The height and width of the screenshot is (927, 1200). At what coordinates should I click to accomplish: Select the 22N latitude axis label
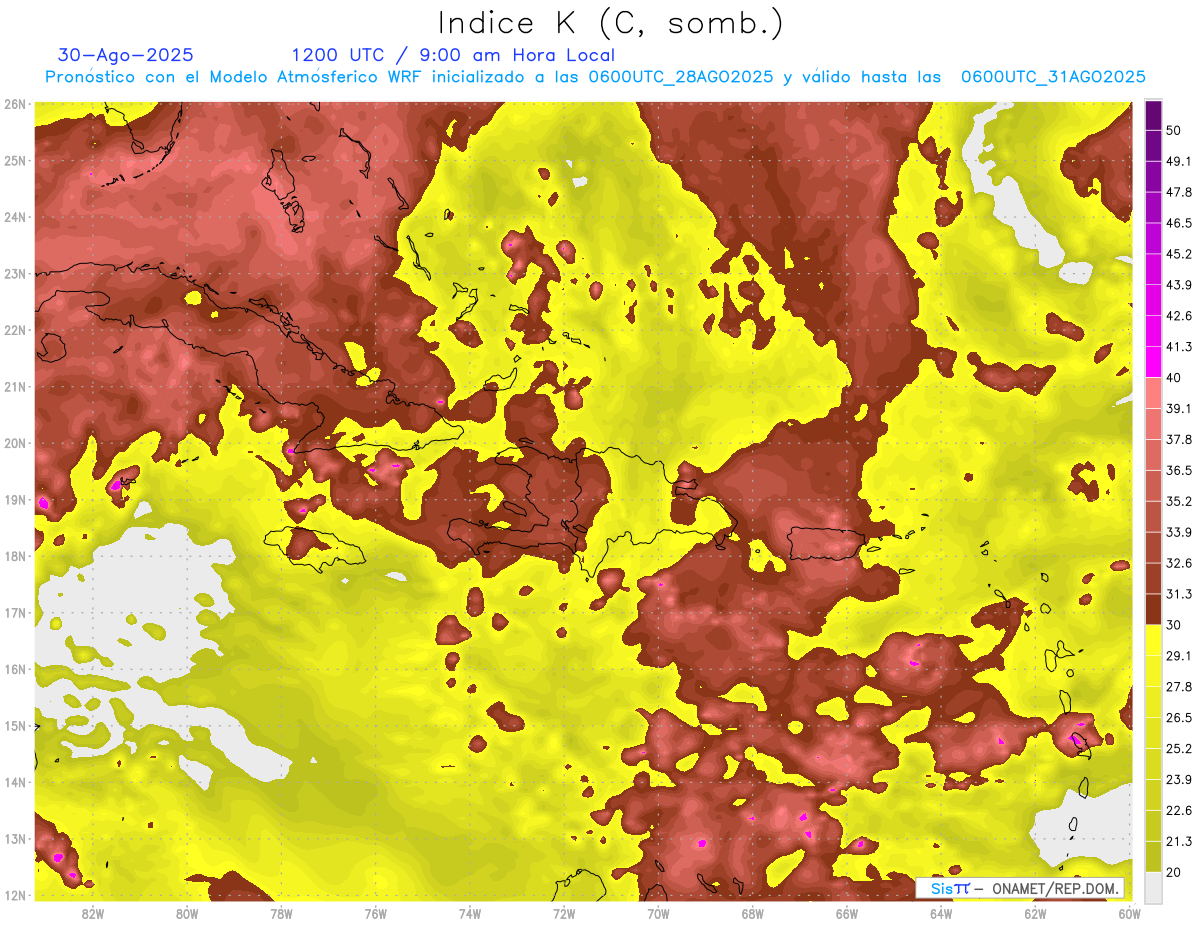coord(14,330)
